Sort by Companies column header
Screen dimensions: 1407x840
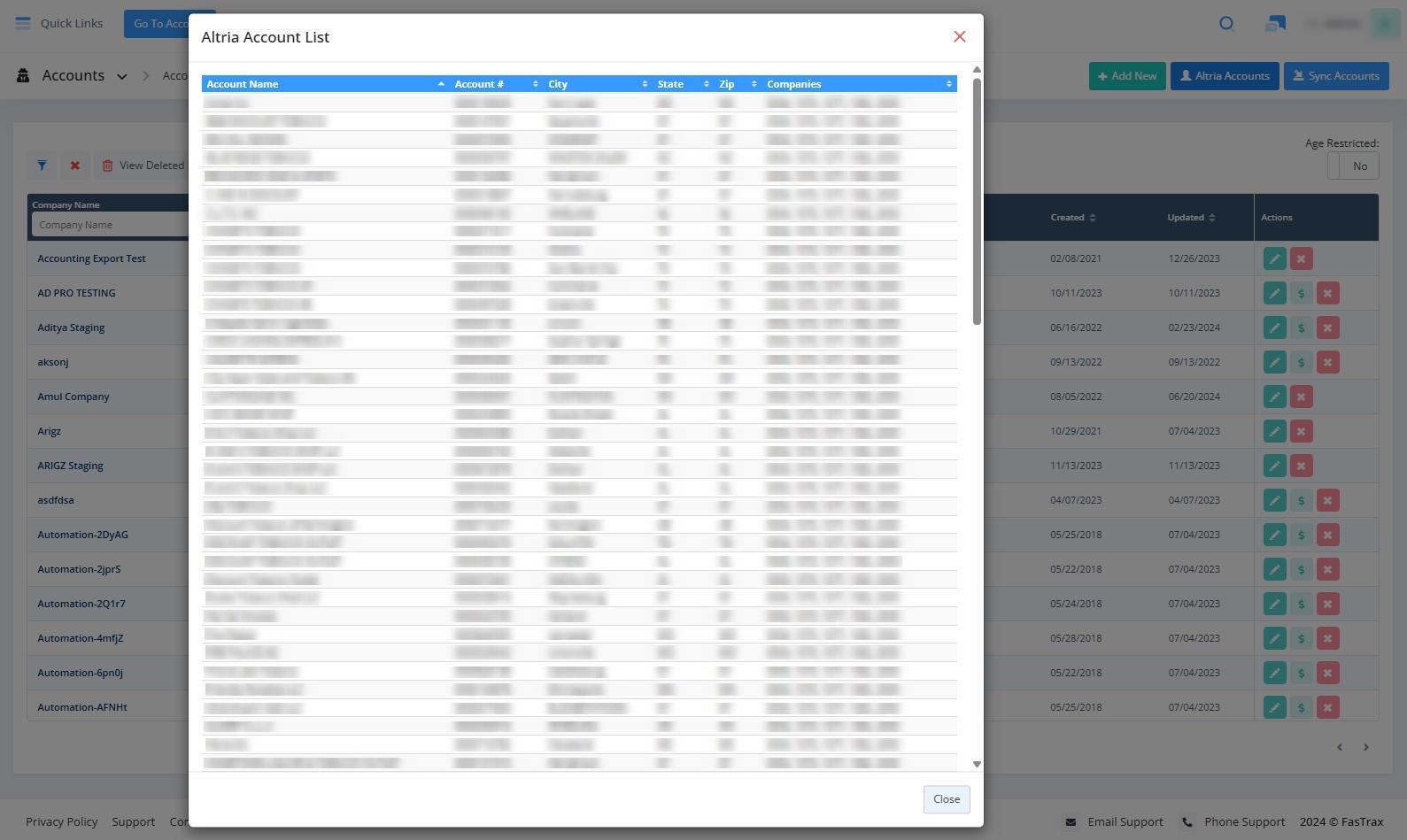click(x=859, y=84)
